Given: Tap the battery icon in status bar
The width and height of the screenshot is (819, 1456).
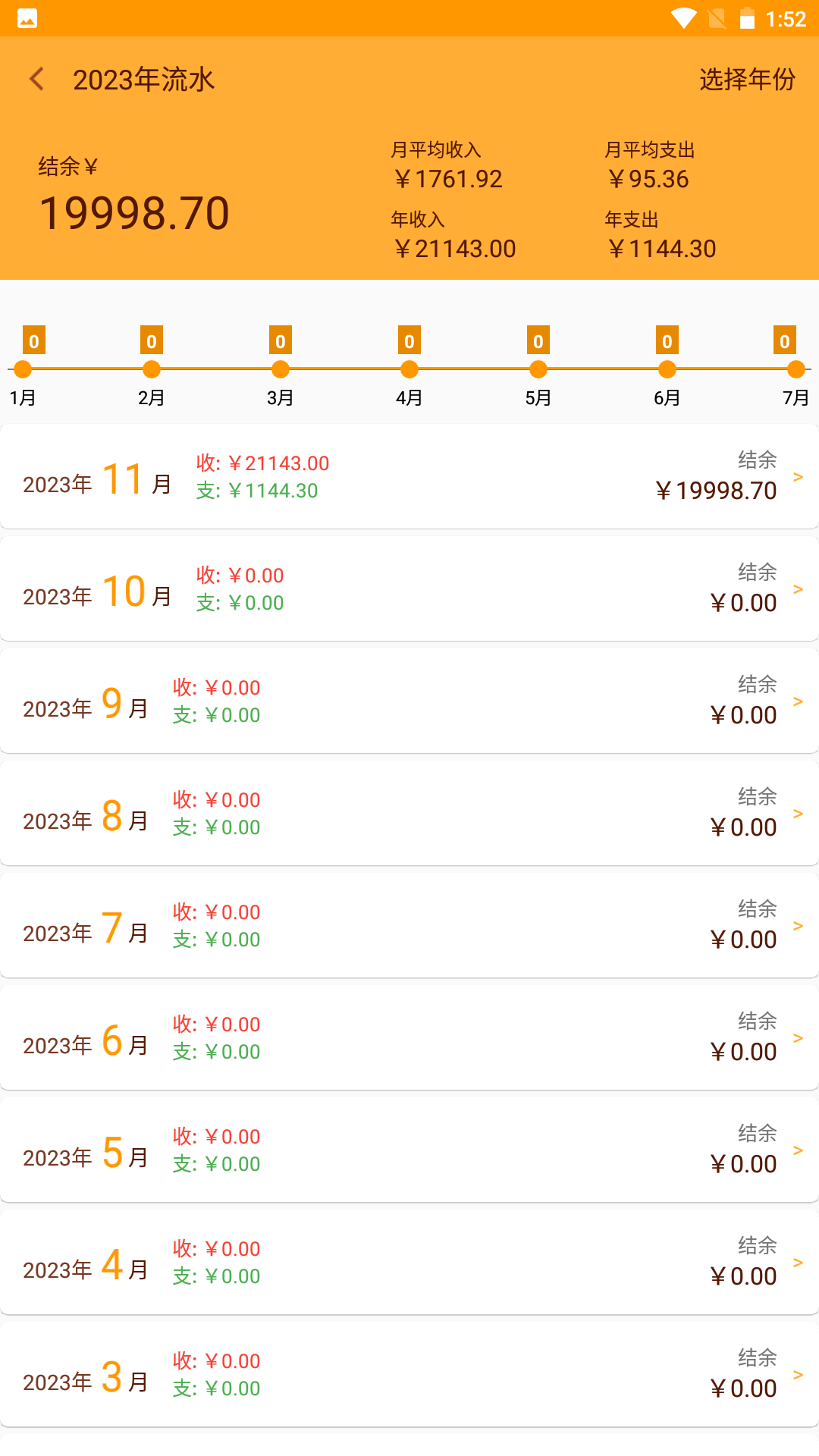Looking at the screenshot, I should coord(747,18).
